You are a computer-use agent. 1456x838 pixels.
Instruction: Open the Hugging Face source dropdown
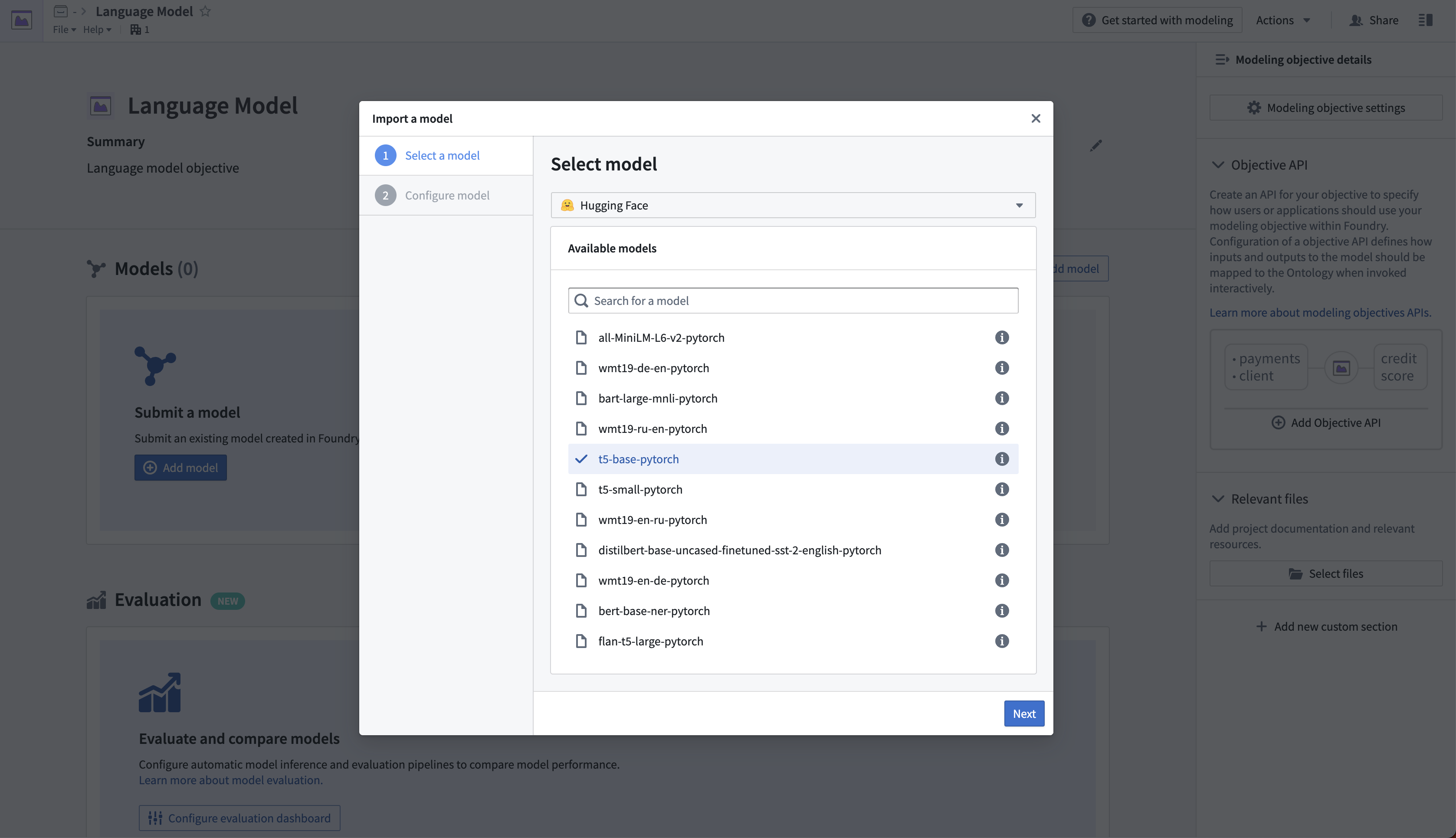point(793,206)
